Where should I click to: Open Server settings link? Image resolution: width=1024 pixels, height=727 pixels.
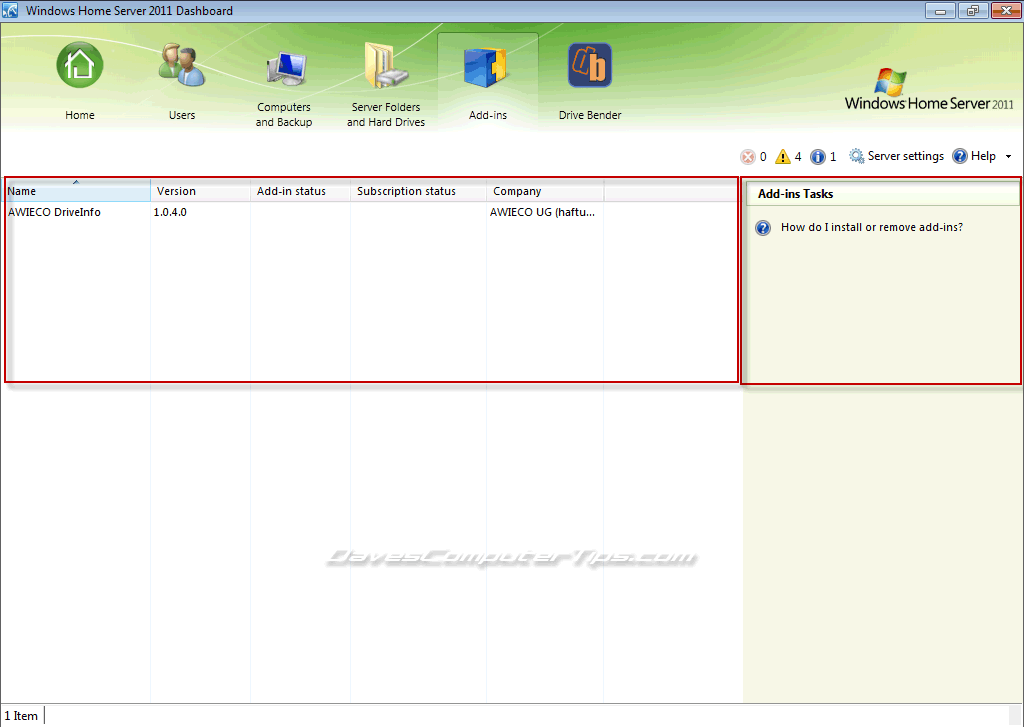click(906, 156)
